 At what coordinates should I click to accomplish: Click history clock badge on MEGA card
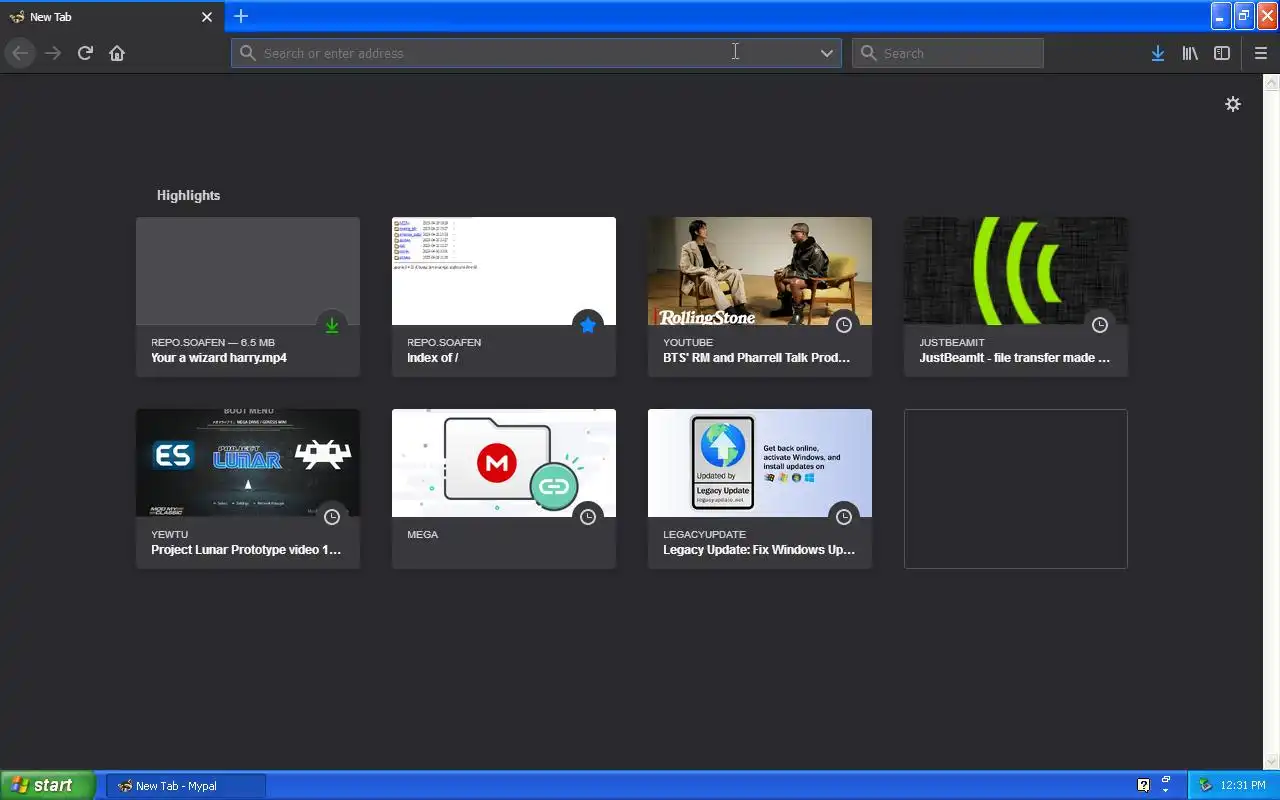tap(588, 517)
